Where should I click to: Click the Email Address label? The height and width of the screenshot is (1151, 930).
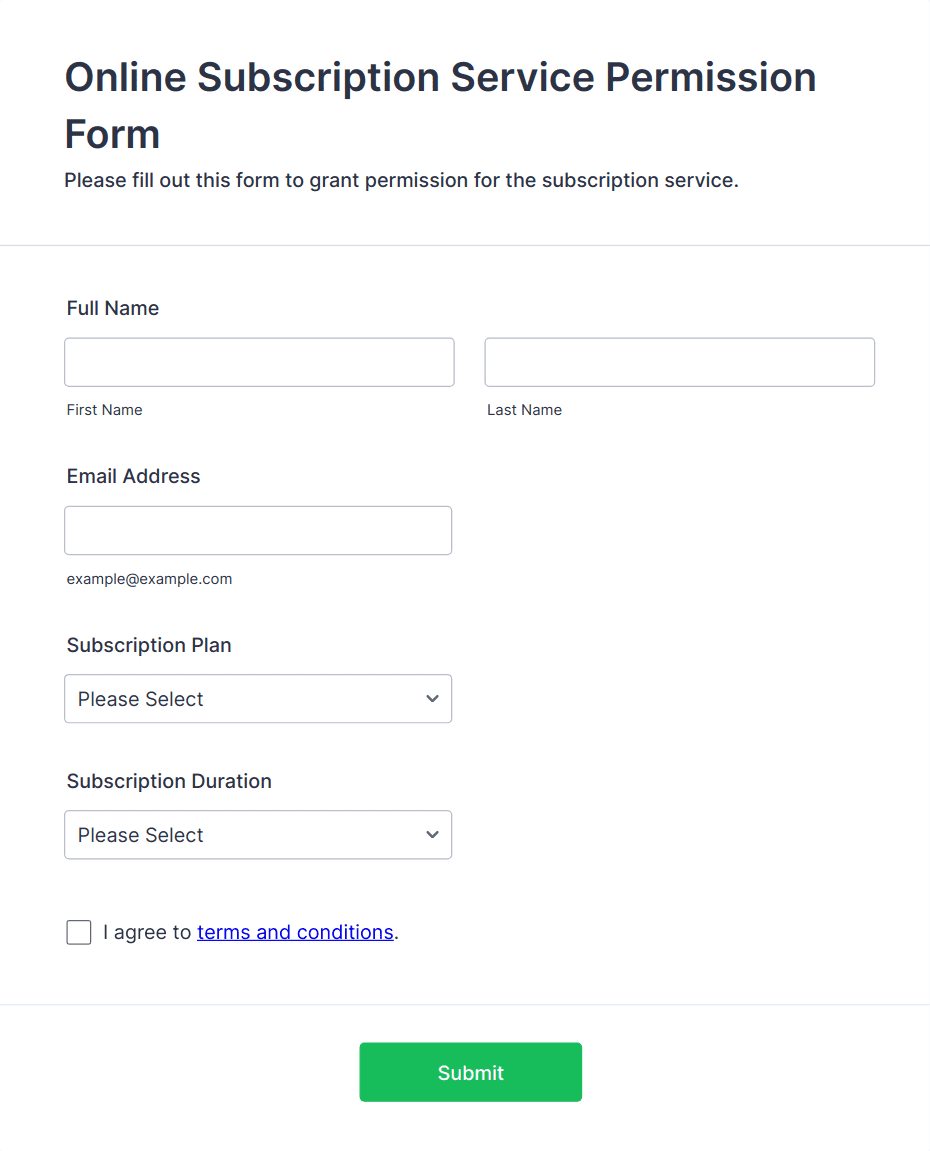[x=133, y=476]
